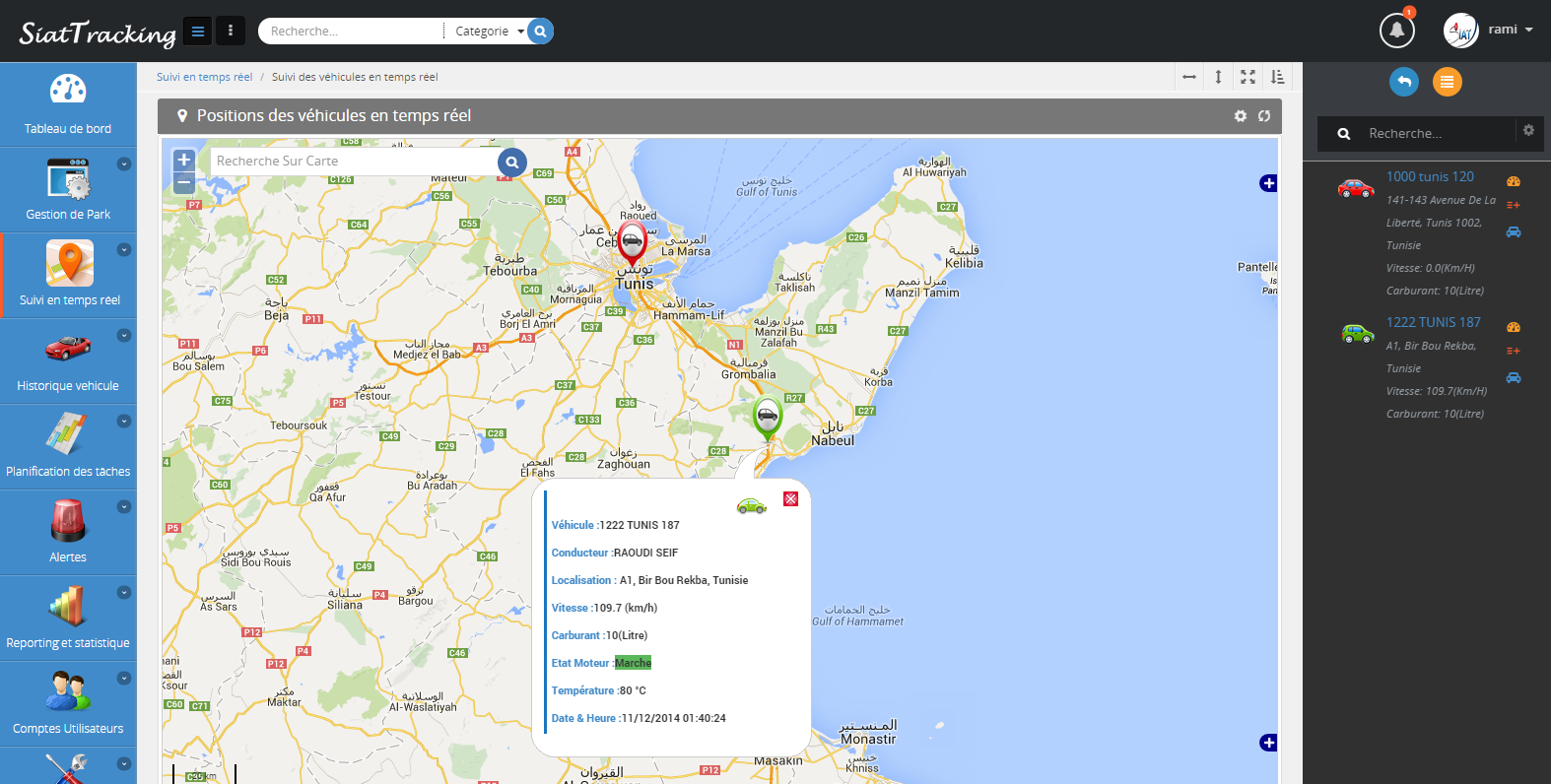Click the green car icon for 1222 TUNIS 187

1358,333
